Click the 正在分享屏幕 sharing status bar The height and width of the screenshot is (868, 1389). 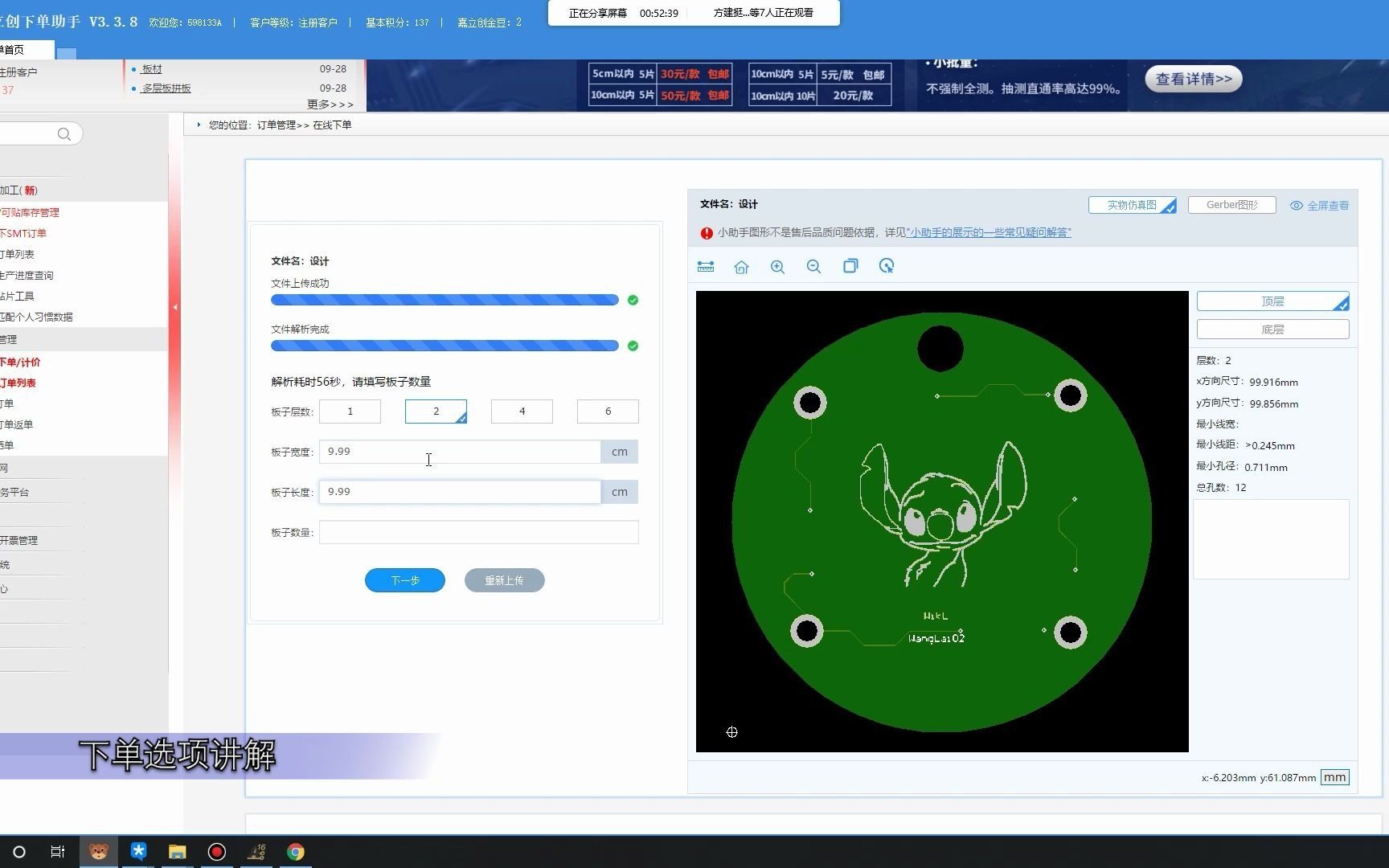pyautogui.click(x=694, y=13)
